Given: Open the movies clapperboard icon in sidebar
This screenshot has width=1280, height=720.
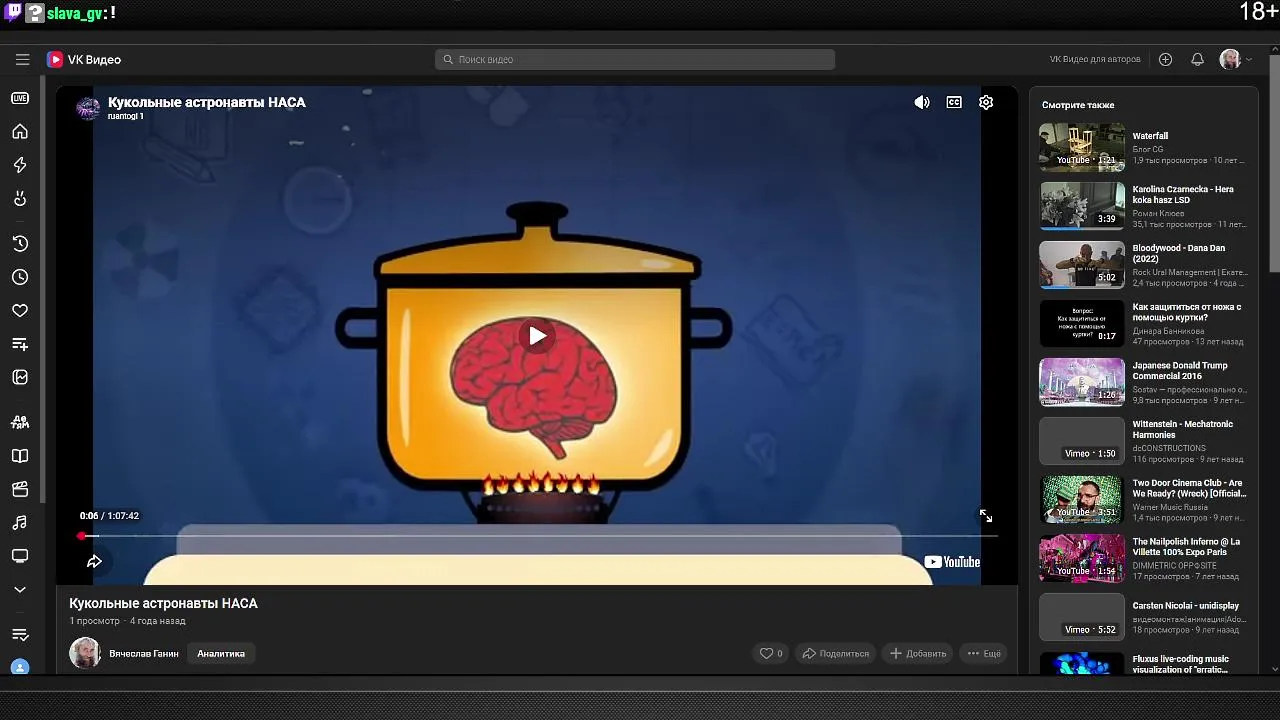Looking at the screenshot, I should [x=20, y=489].
